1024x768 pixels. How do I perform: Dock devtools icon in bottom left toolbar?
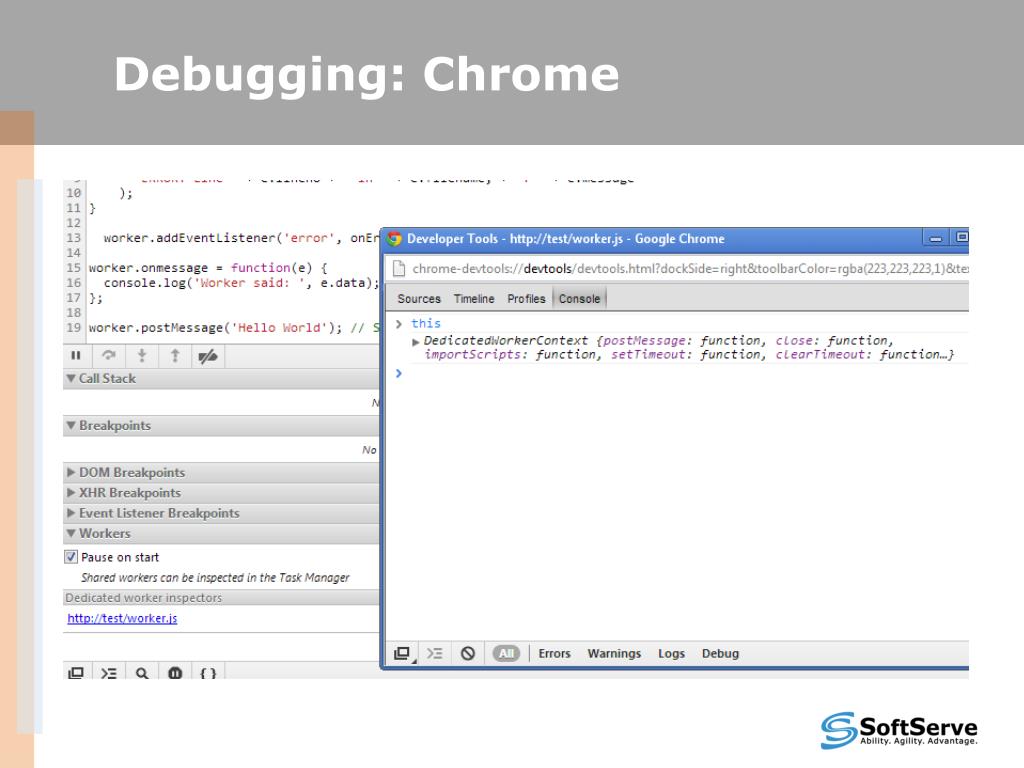[76, 672]
